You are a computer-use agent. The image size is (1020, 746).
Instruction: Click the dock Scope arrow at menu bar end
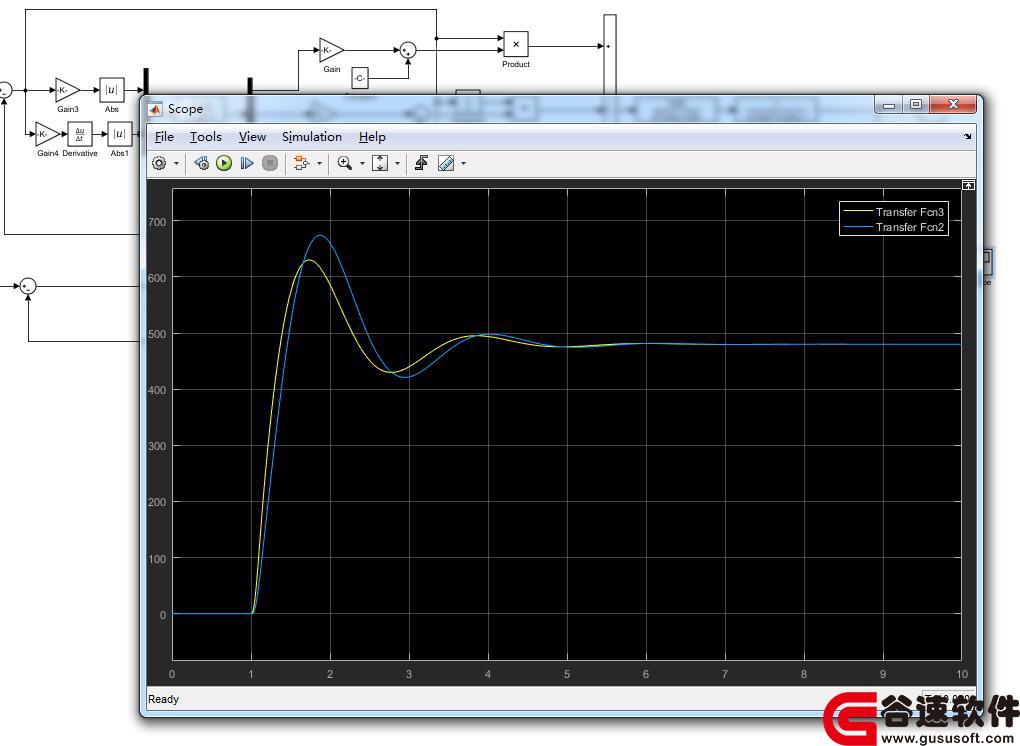pos(968,137)
